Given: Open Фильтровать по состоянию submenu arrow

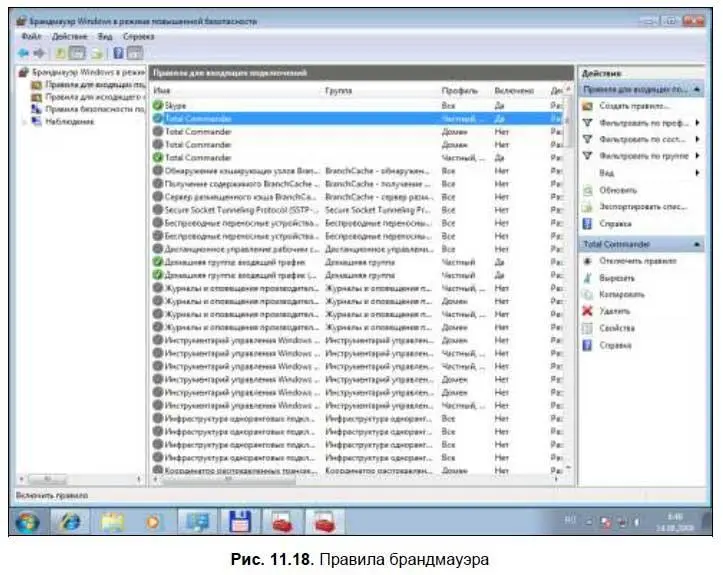Looking at the screenshot, I should (x=698, y=139).
